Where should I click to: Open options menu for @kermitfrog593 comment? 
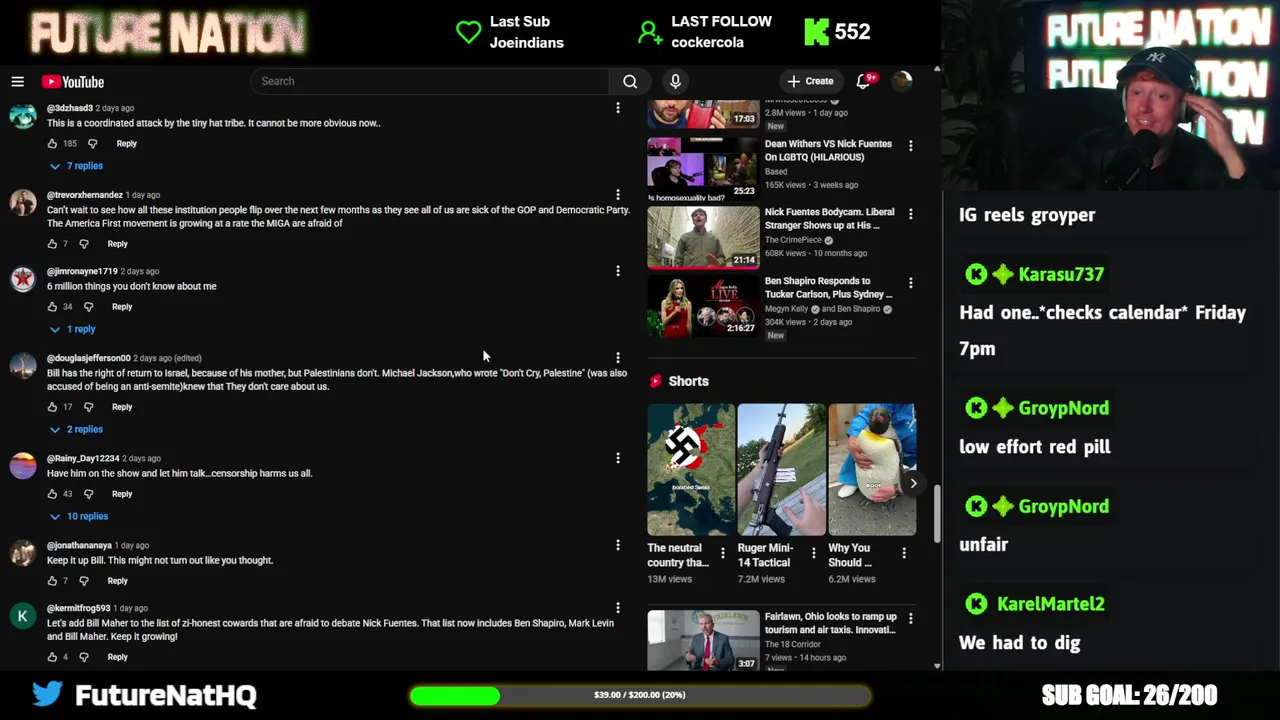point(618,608)
